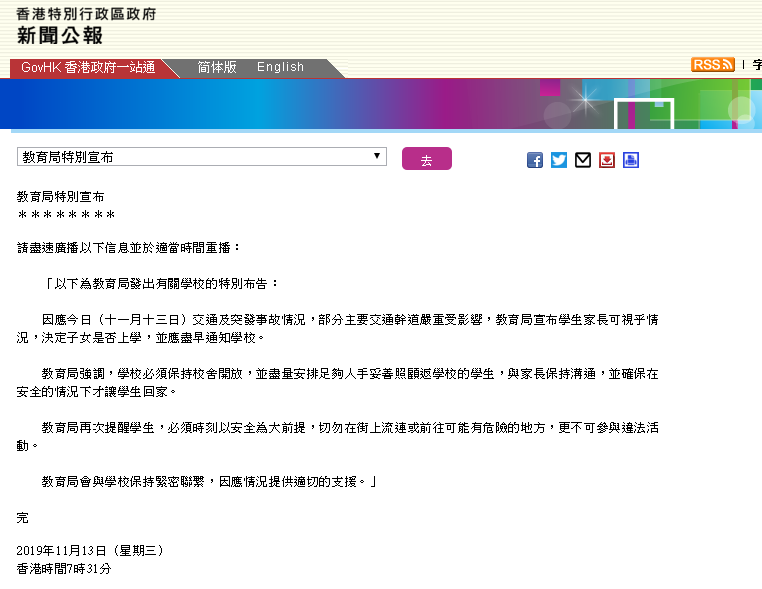Click the paragraph starting 教育局強調
The image size is (762, 589).
click(338, 382)
